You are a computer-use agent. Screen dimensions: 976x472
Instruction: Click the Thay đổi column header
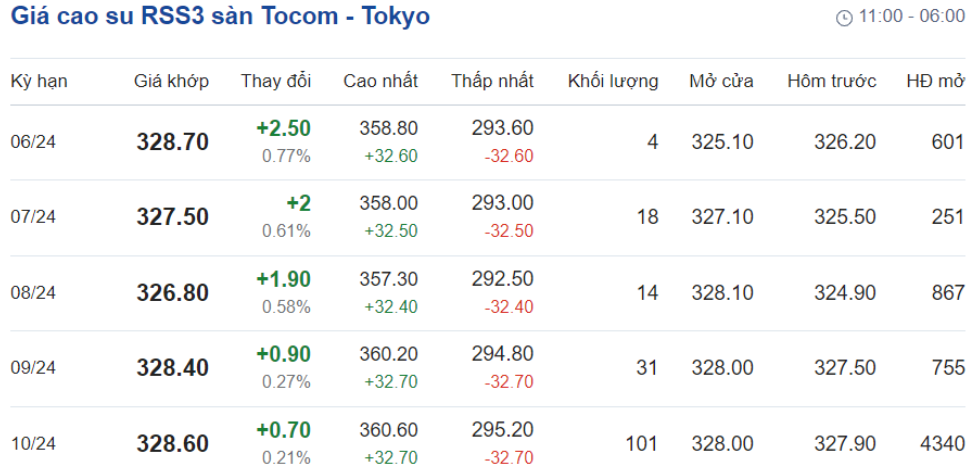276,81
